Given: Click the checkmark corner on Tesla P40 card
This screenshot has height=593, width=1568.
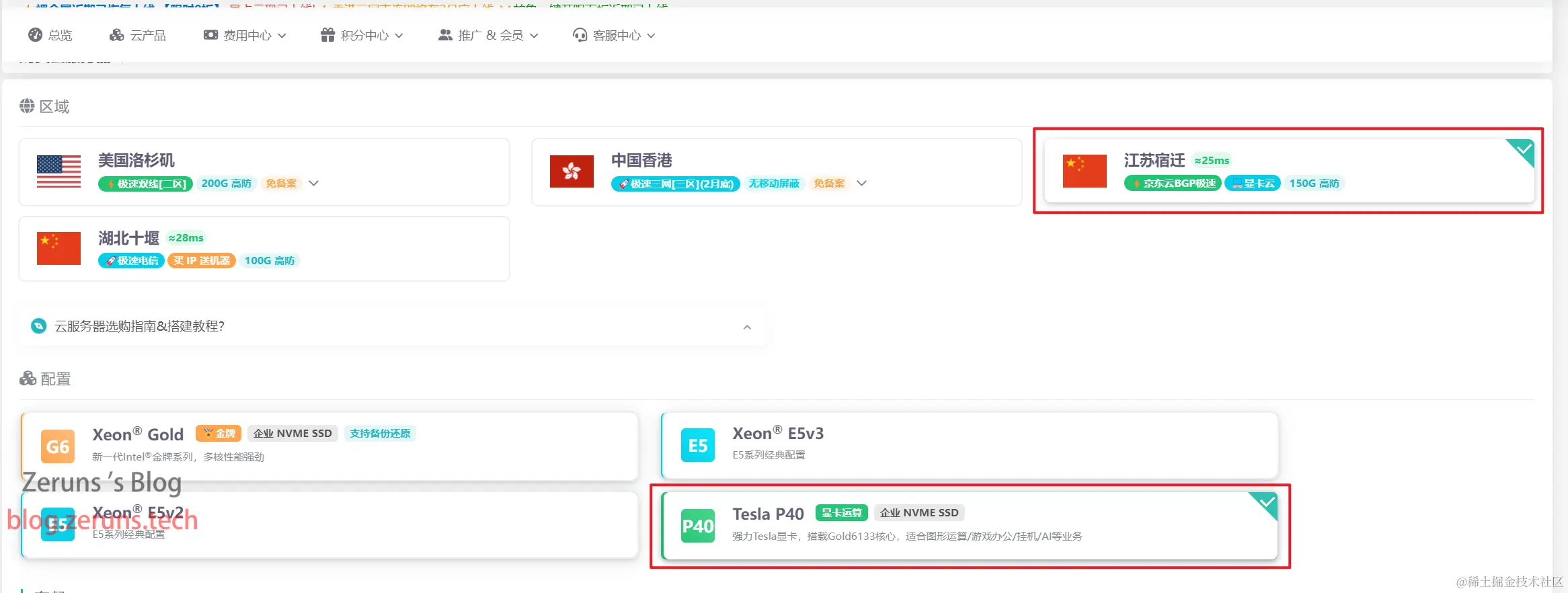Looking at the screenshot, I should click(x=1267, y=503).
